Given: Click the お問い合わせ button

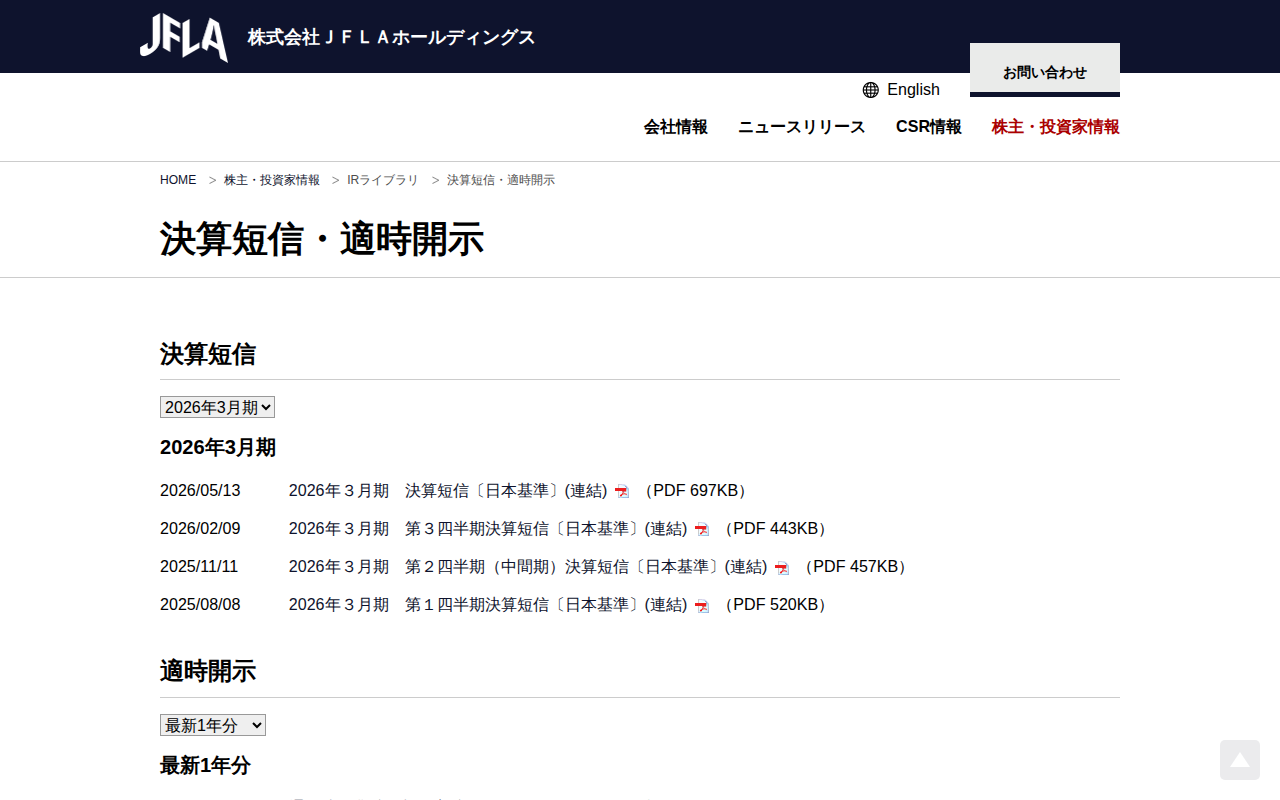Looking at the screenshot, I should pos(1045,70).
